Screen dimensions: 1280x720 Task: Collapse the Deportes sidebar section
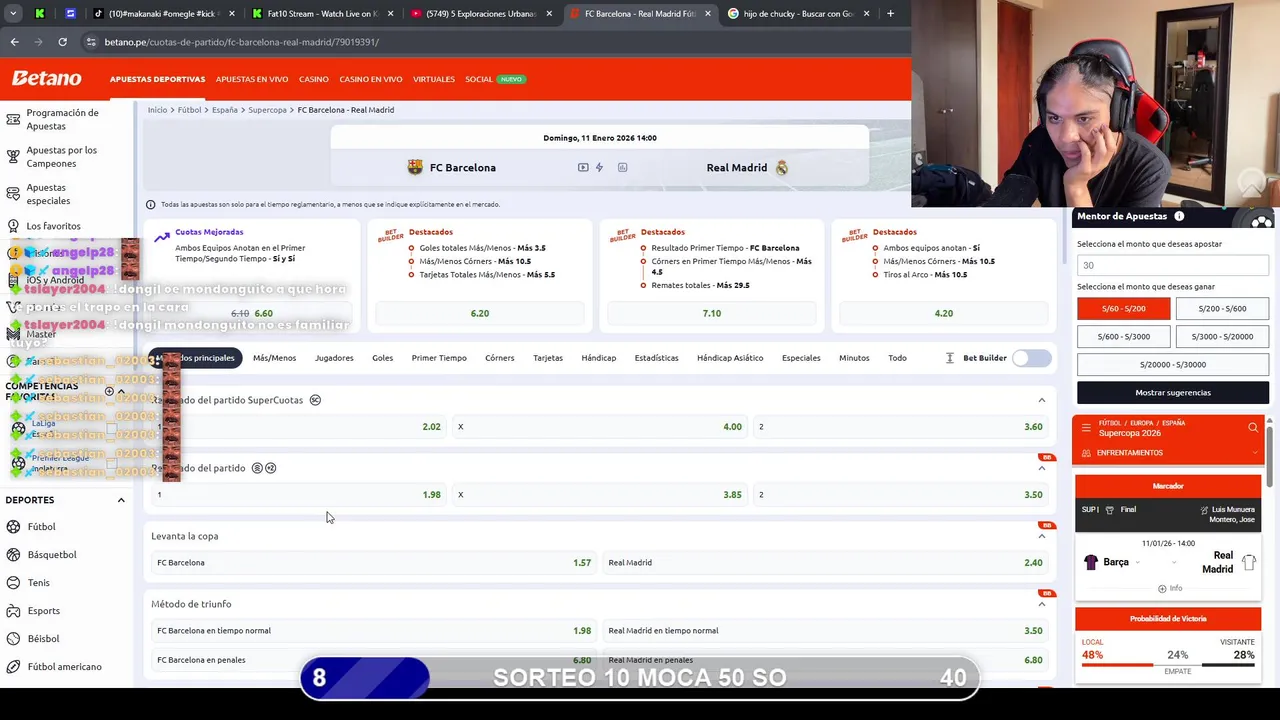tap(121, 500)
